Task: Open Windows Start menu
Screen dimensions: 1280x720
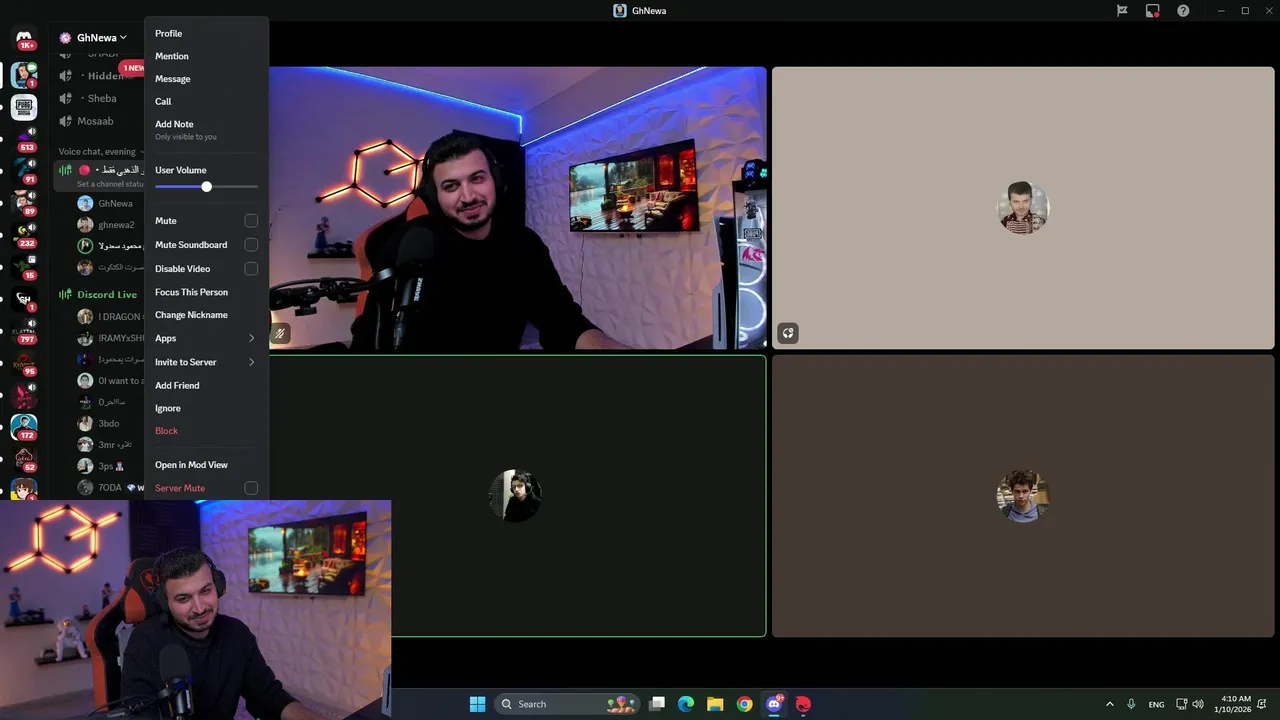Action: point(477,704)
